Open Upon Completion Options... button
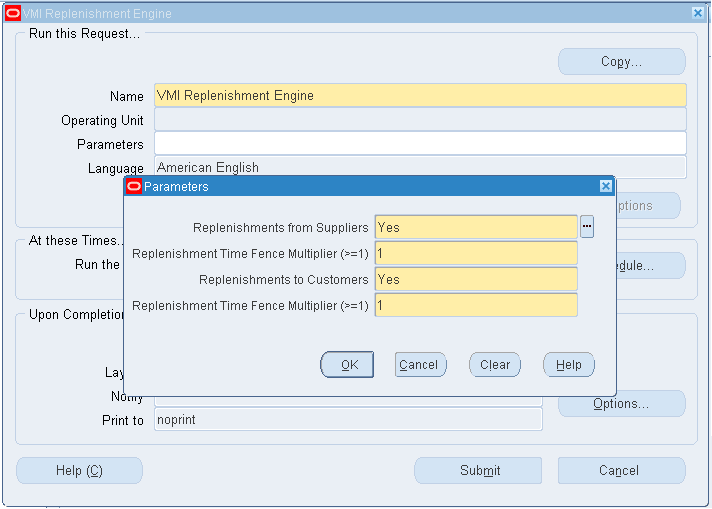Image resolution: width=712 pixels, height=509 pixels. tap(622, 404)
